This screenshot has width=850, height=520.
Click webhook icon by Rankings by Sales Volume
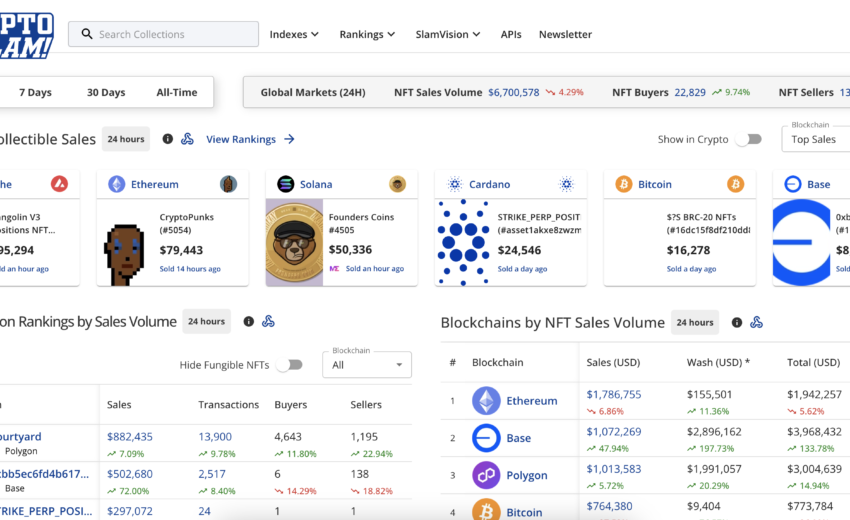click(268, 322)
